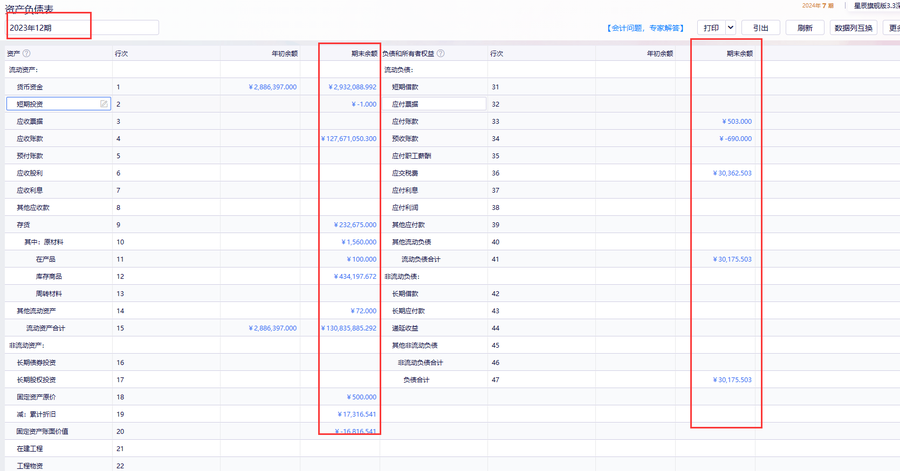Click liabilities-side 期末余额 column header
The image size is (900, 471).
740,53
